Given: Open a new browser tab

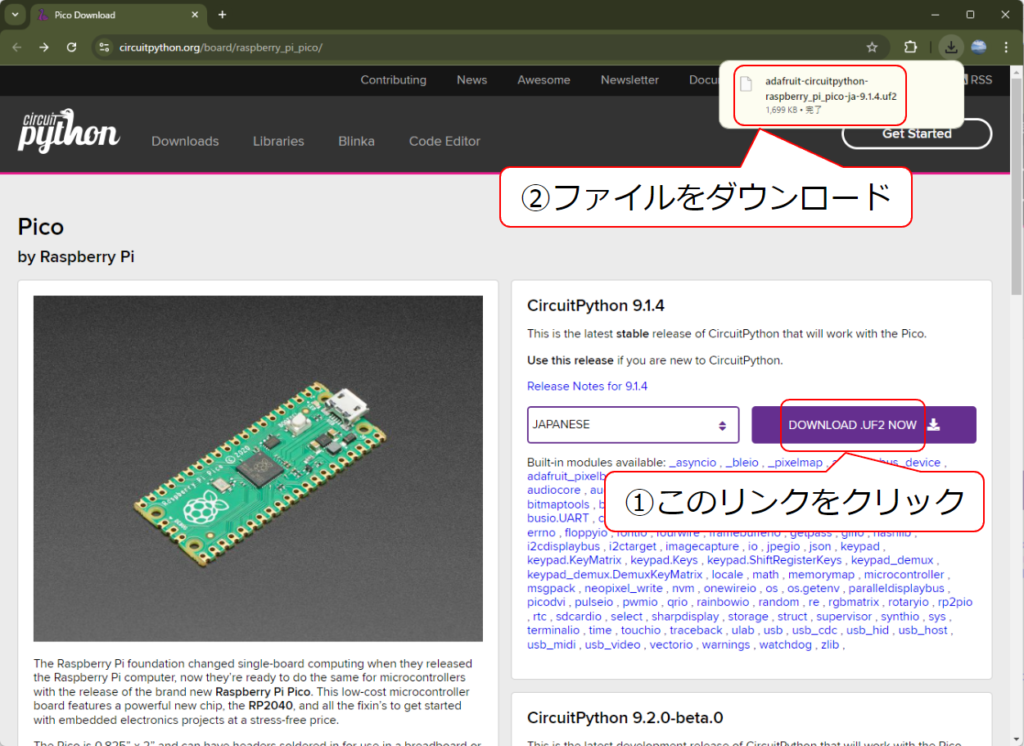Looking at the screenshot, I should coord(222,14).
